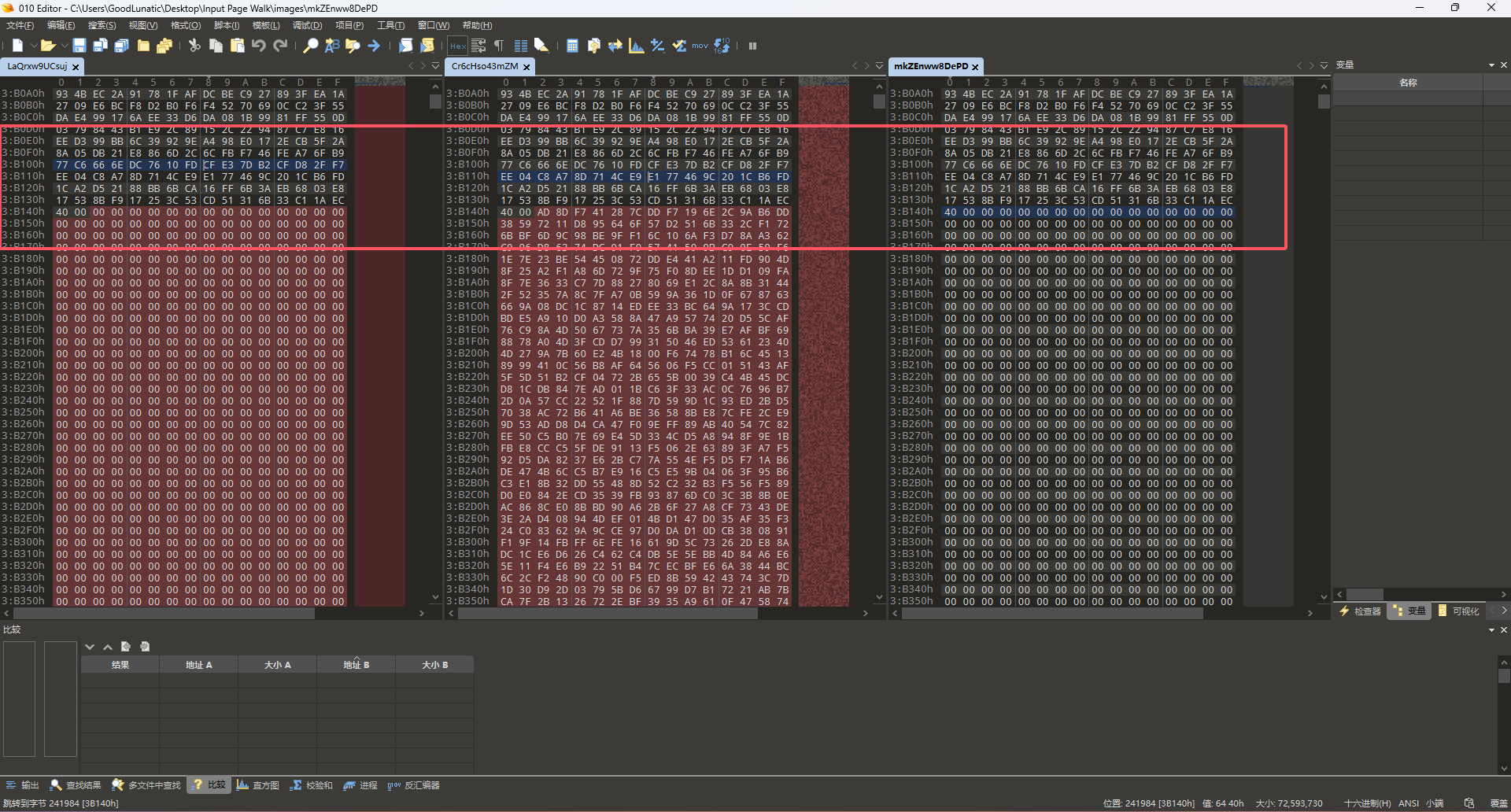Click the highlighter icon in toolbar
The image size is (1511, 812).
point(541,46)
